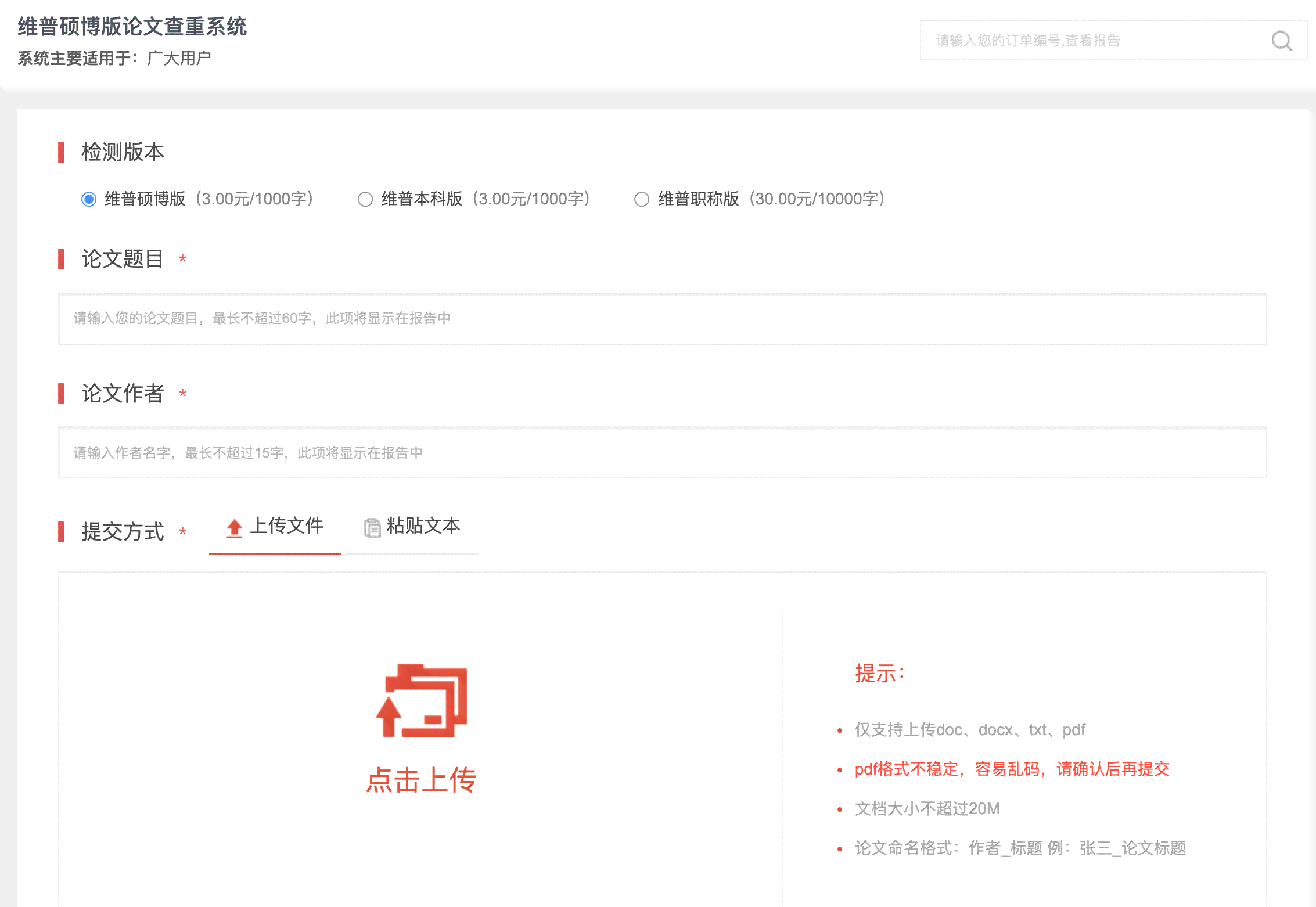Click red tip pdf格式不稳定 warning
This screenshot has height=907, width=1316.
tap(1012, 769)
